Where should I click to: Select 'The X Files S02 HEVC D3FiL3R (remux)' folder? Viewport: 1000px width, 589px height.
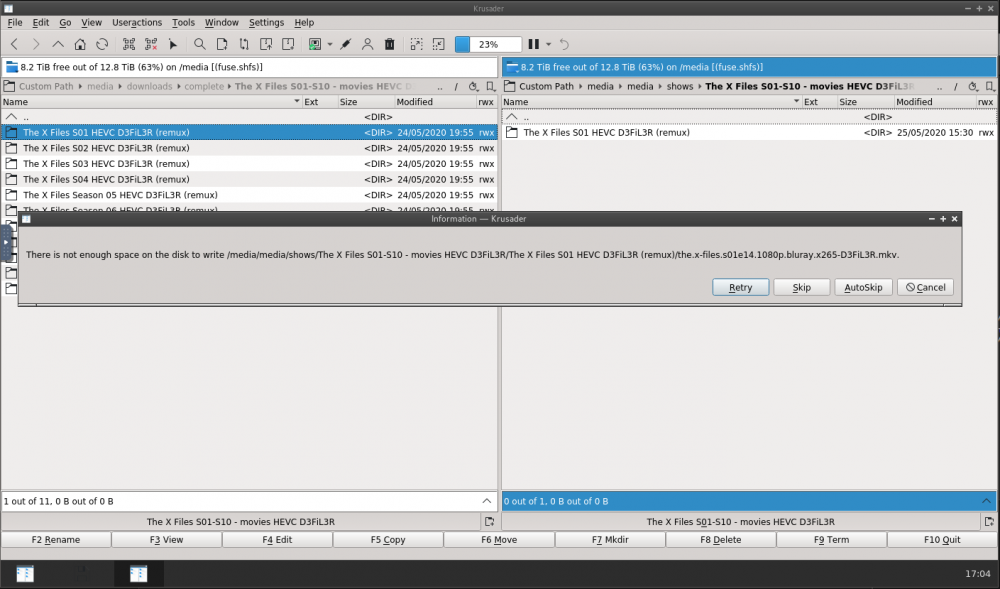pyautogui.click(x=249, y=148)
